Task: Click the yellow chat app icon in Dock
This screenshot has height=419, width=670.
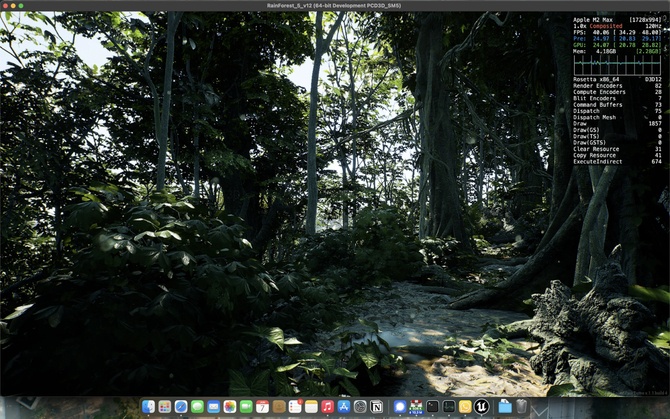Action: pyautogui.click(x=465, y=407)
